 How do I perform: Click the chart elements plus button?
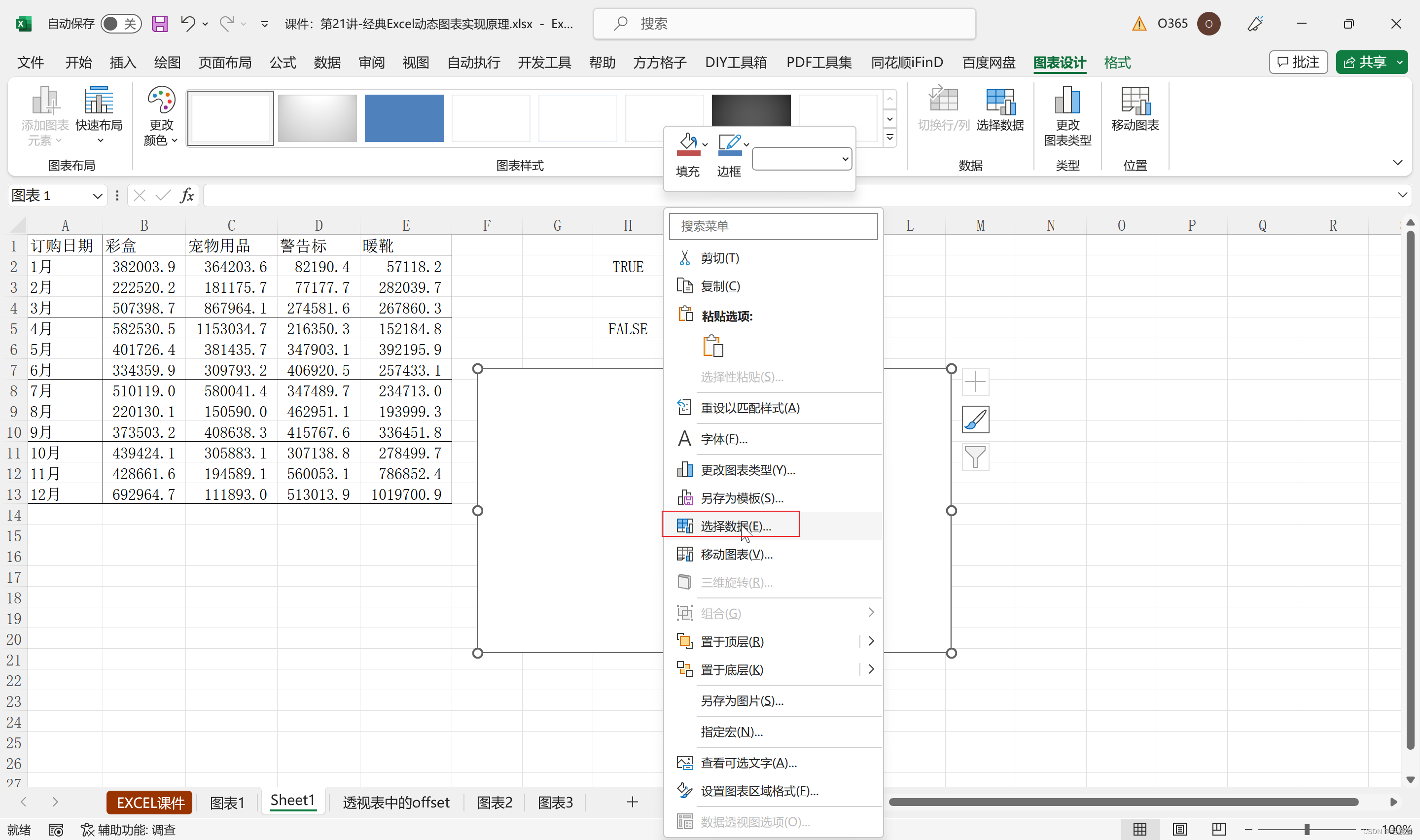(x=975, y=382)
